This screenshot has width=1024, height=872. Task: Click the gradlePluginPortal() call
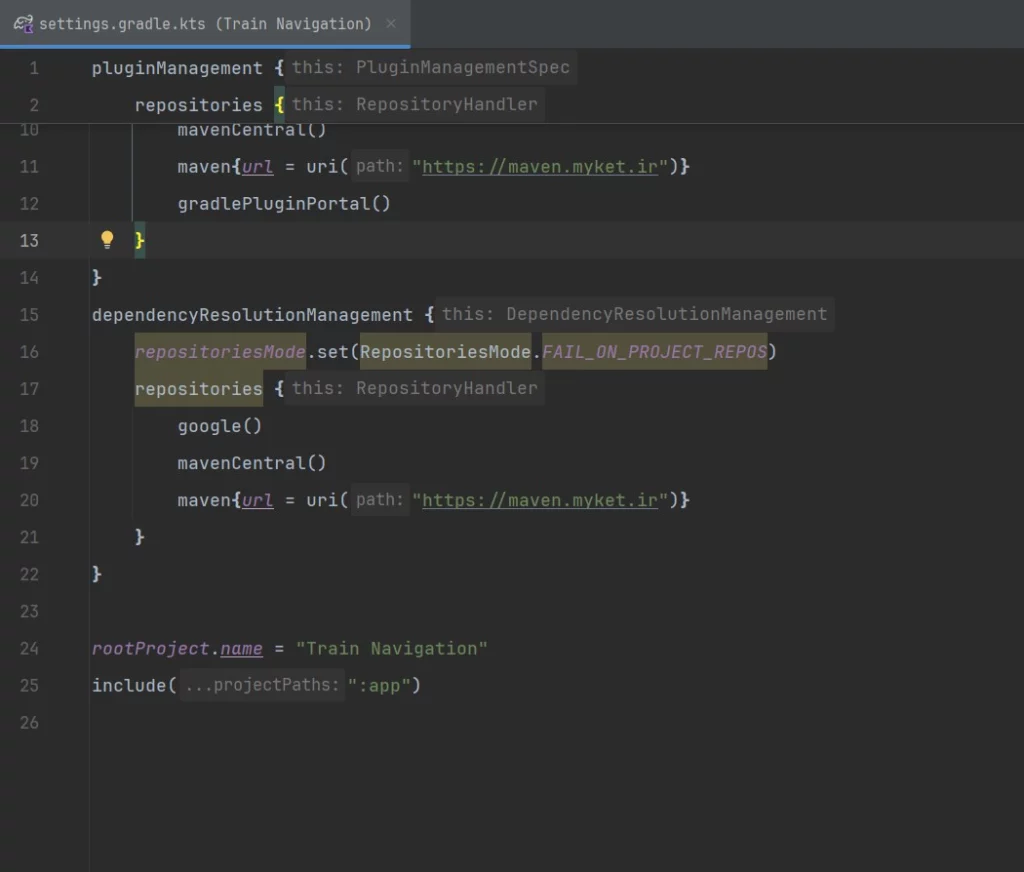point(284,204)
